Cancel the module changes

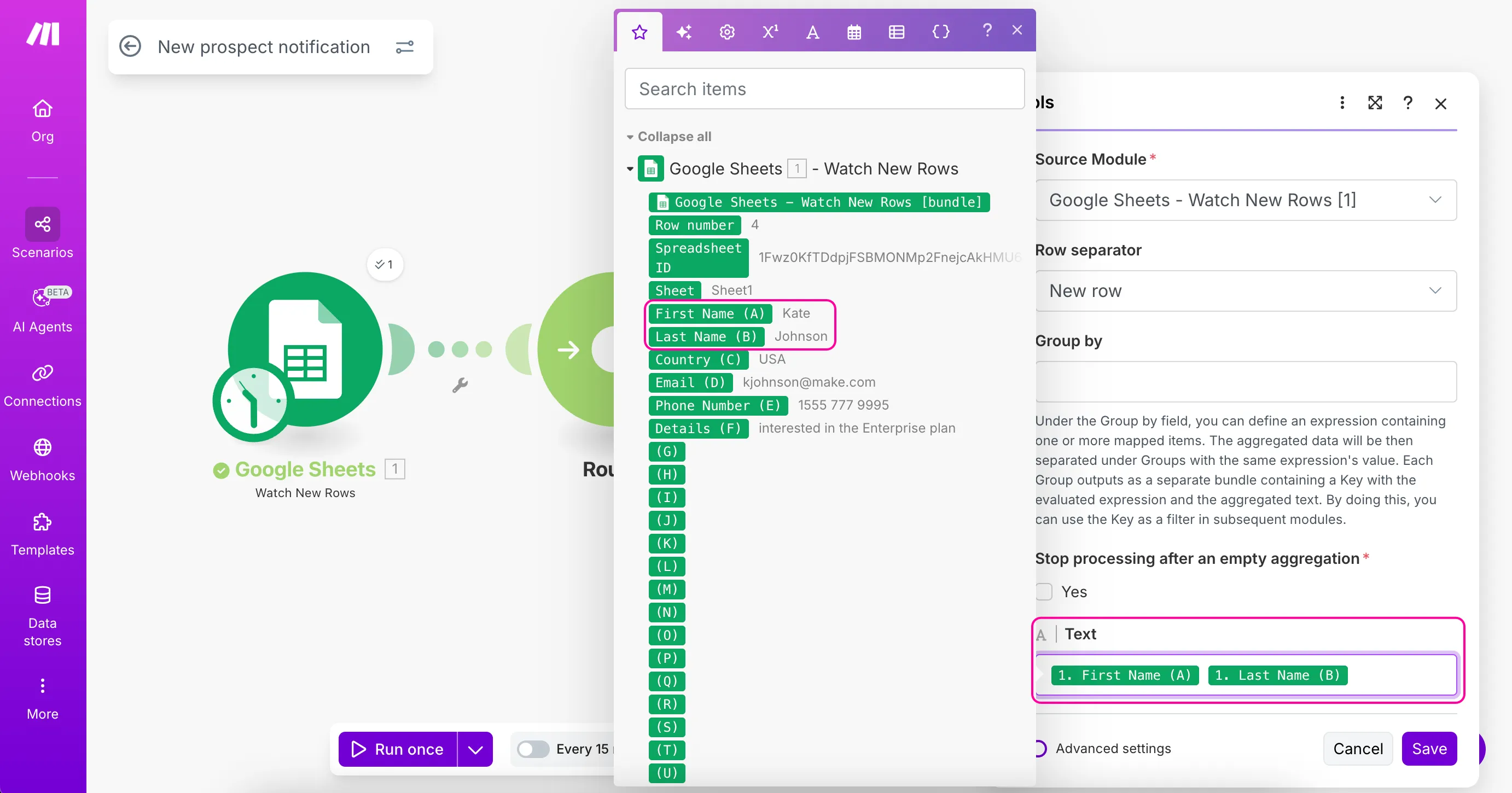click(x=1358, y=748)
